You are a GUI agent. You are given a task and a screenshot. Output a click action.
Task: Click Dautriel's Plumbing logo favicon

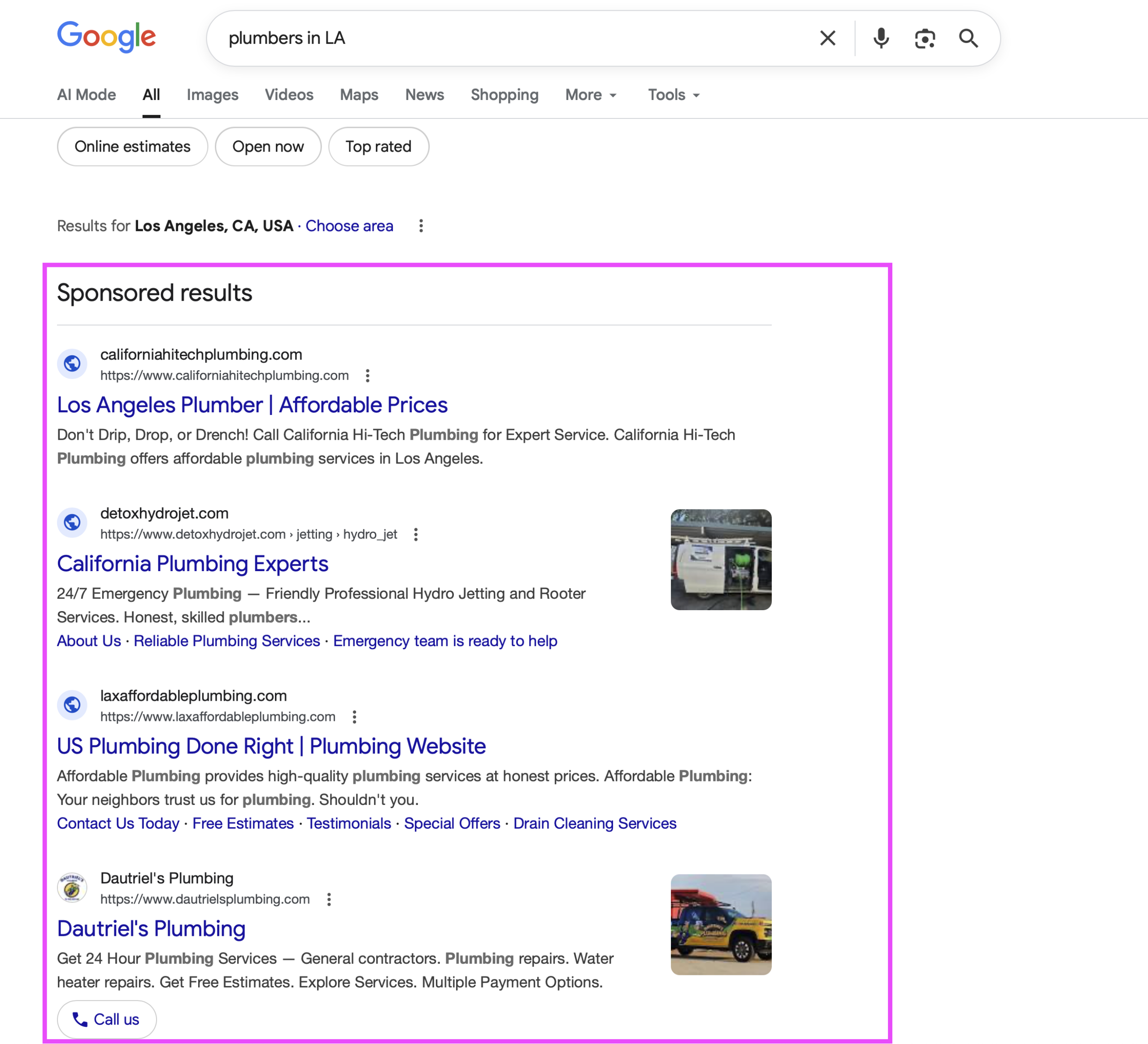[x=72, y=887]
